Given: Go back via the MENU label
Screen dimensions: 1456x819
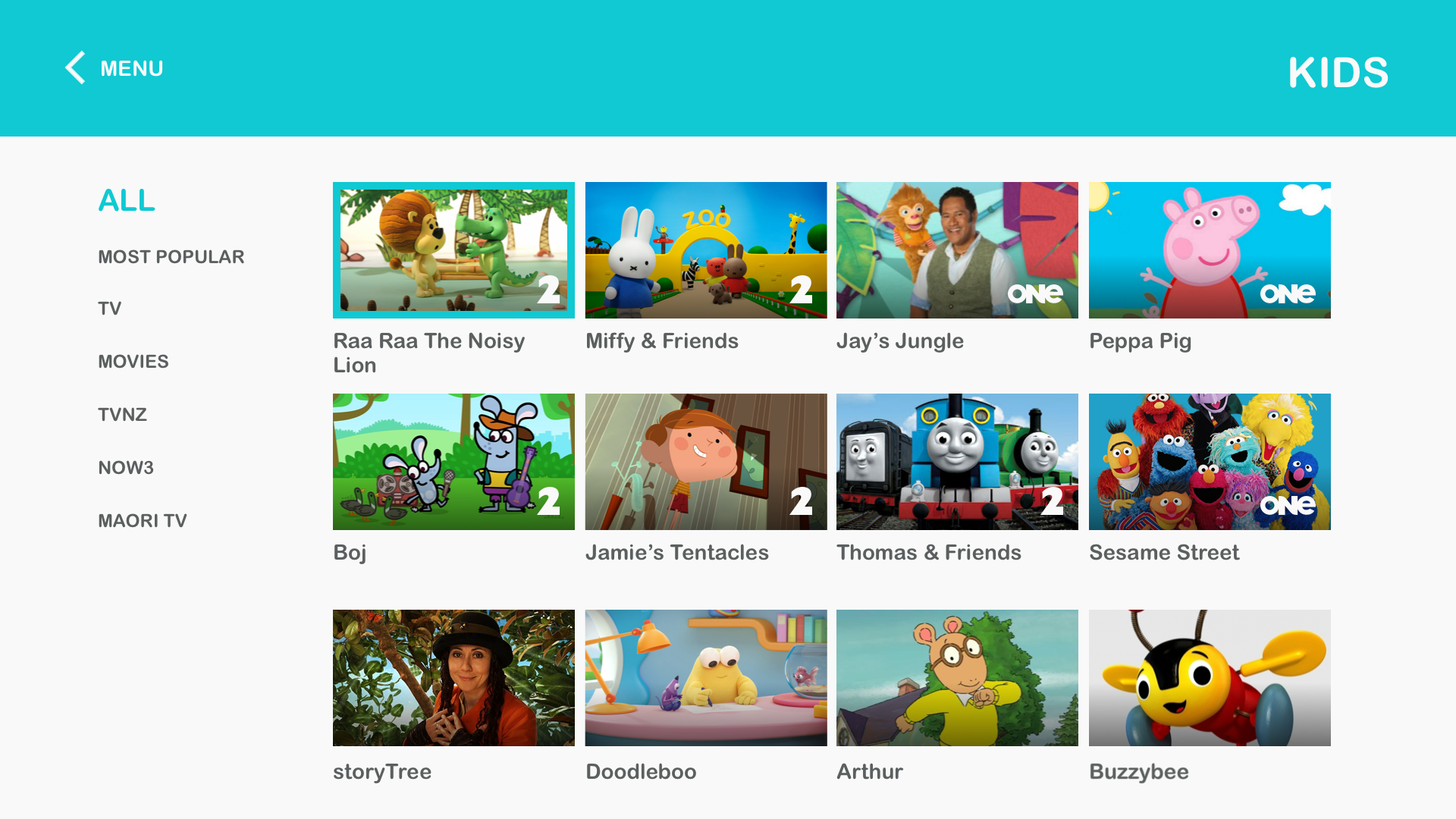Looking at the screenshot, I should 132,69.
